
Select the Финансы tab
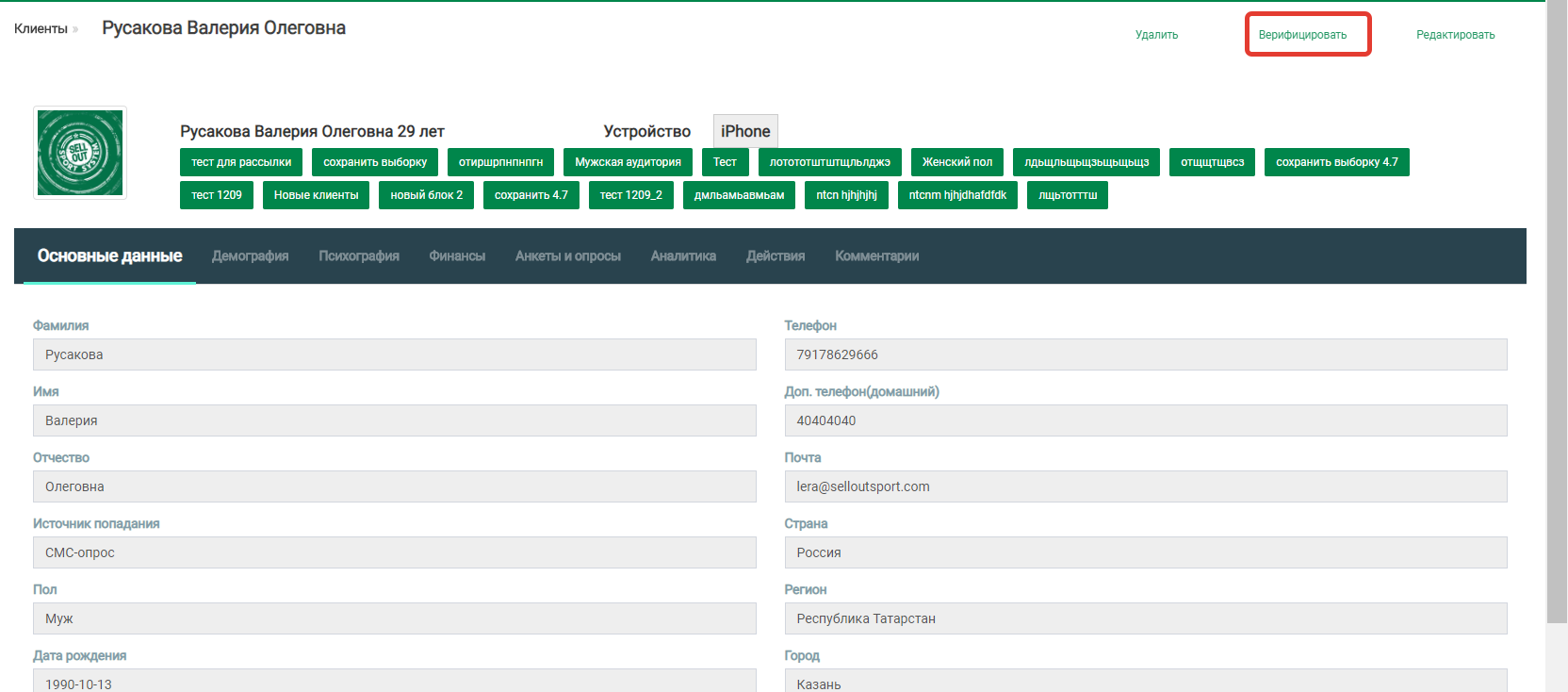coord(457,255)
